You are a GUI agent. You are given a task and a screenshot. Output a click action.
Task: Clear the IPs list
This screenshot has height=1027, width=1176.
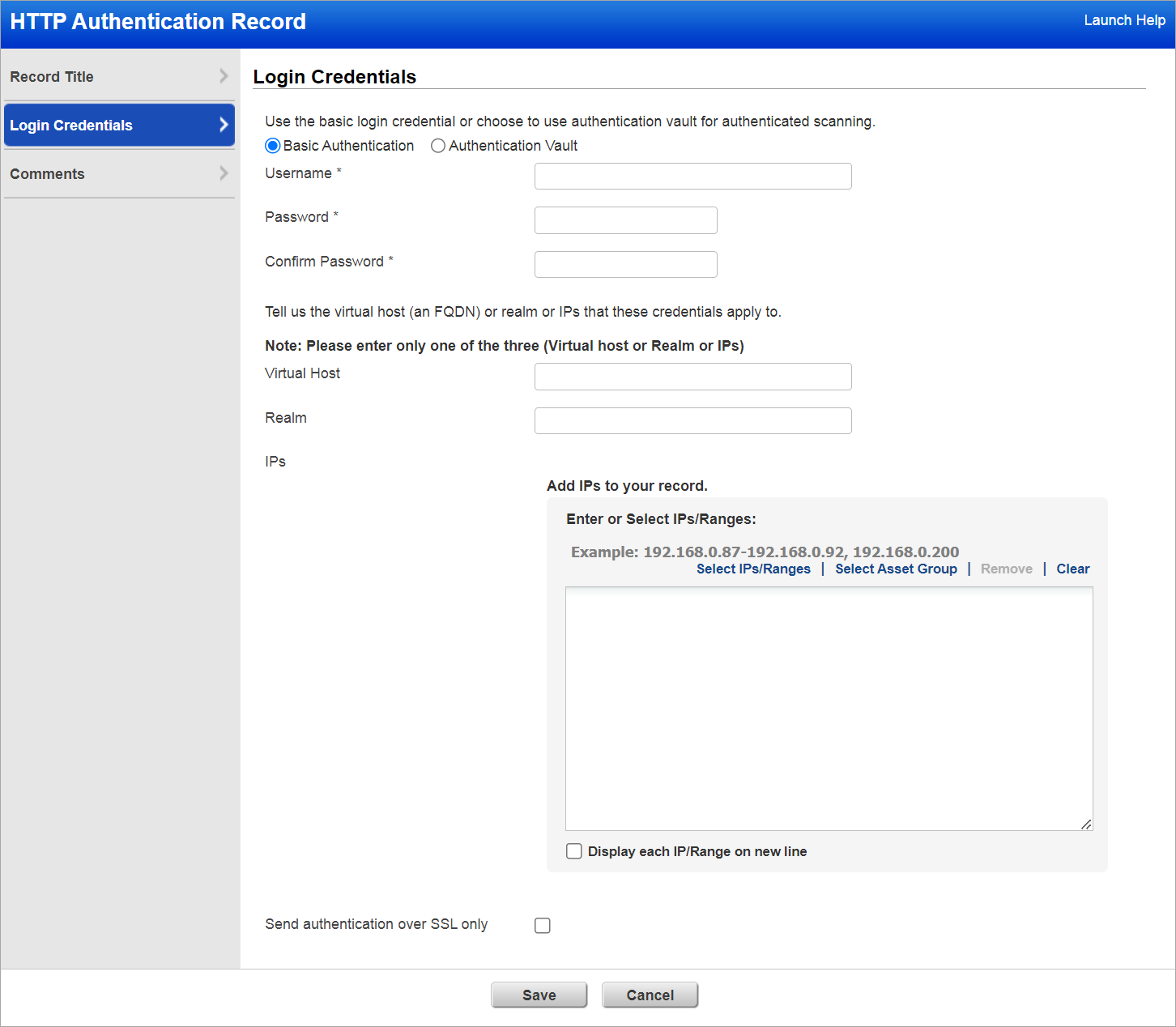pos(1072,569)
